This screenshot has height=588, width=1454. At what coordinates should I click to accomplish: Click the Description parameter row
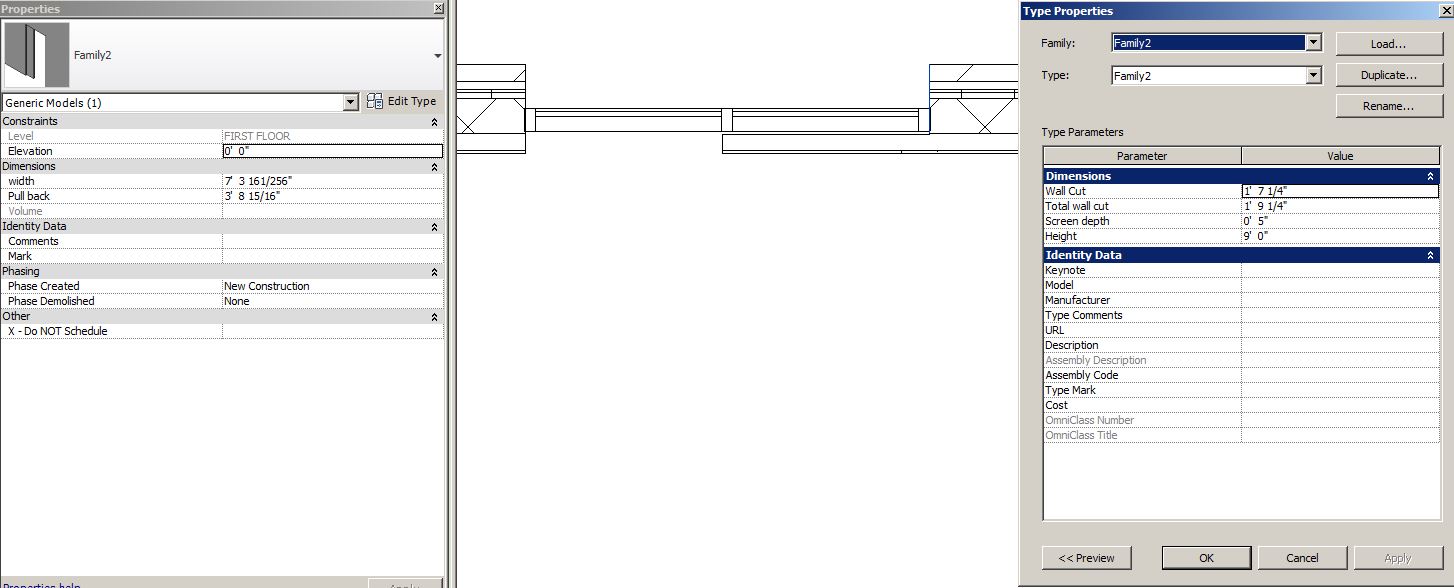[x=1241, y=345]
